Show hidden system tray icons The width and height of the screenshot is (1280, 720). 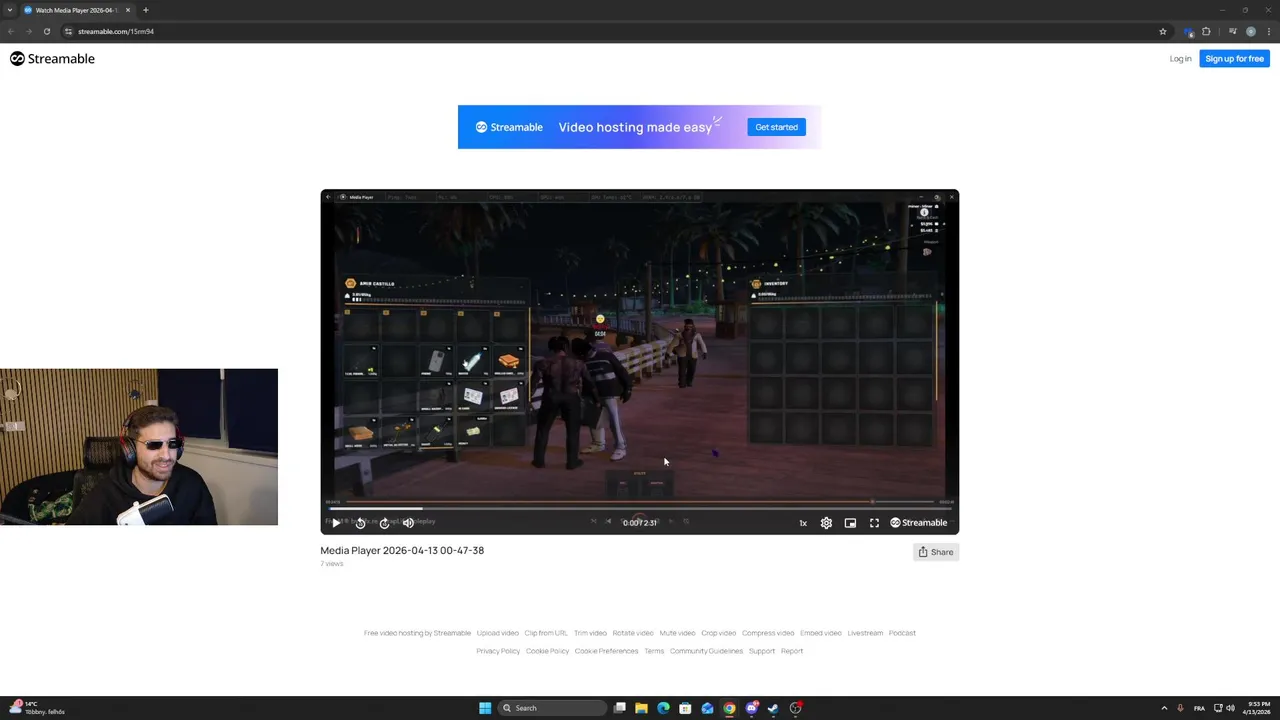(1164, 708)
